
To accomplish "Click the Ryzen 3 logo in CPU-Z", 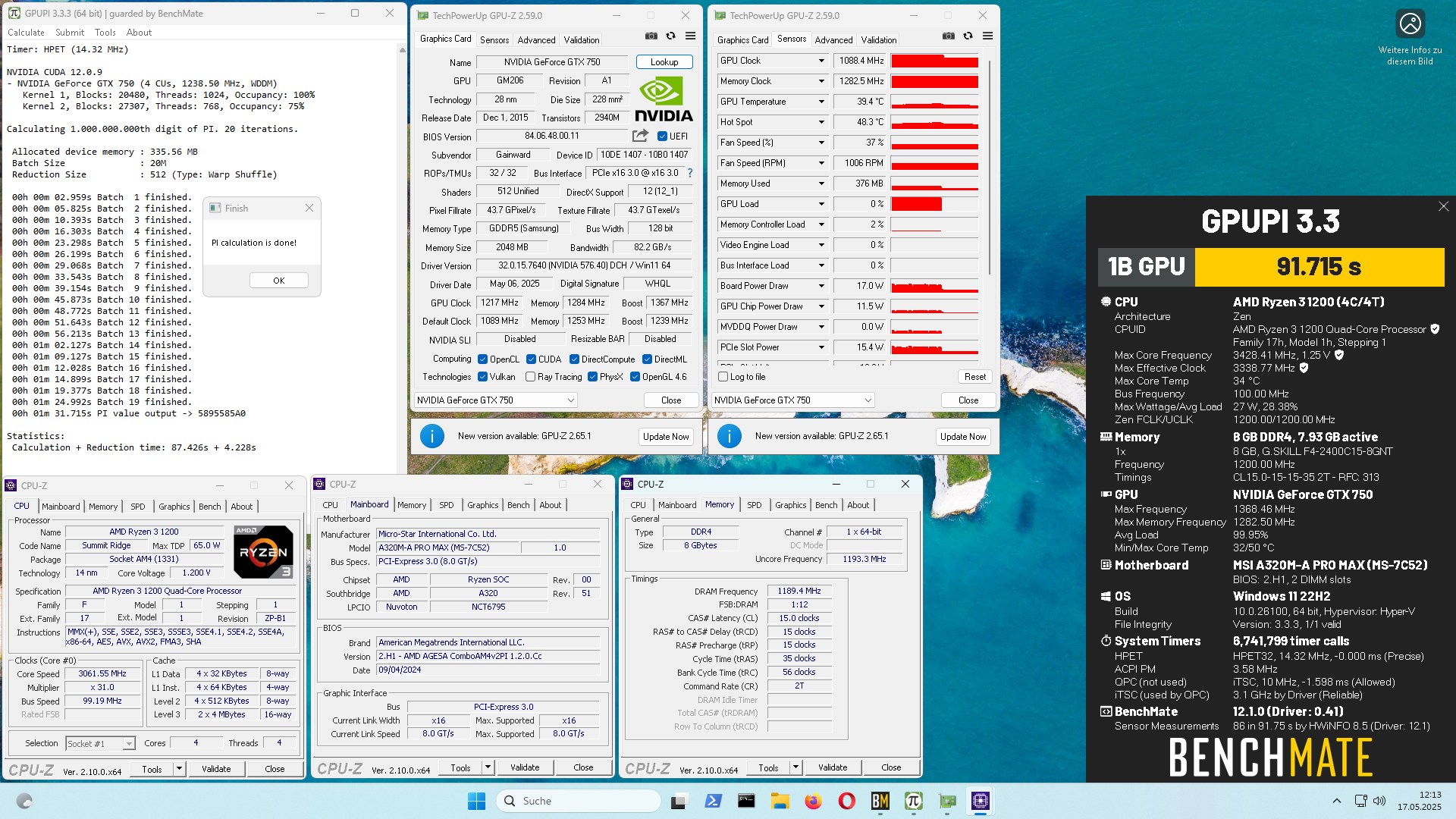I will [x=263, y=552].
